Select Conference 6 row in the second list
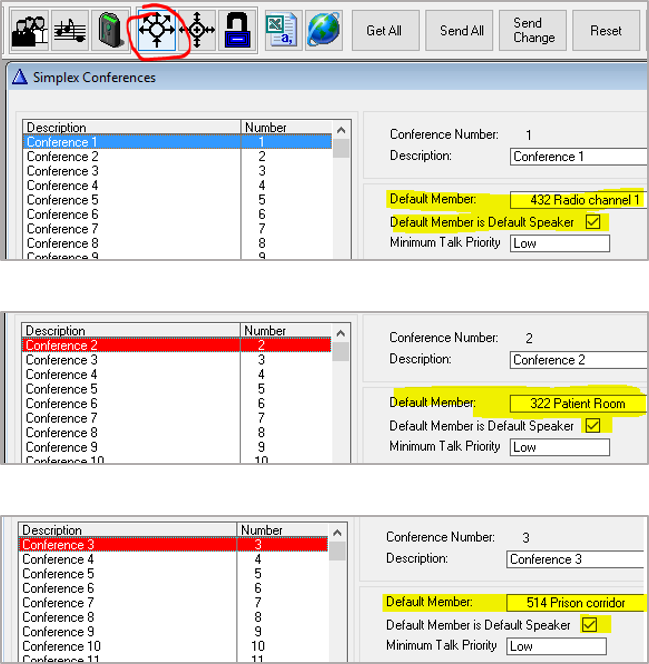The width and height of the screenshot is (649, 664). 176,404
